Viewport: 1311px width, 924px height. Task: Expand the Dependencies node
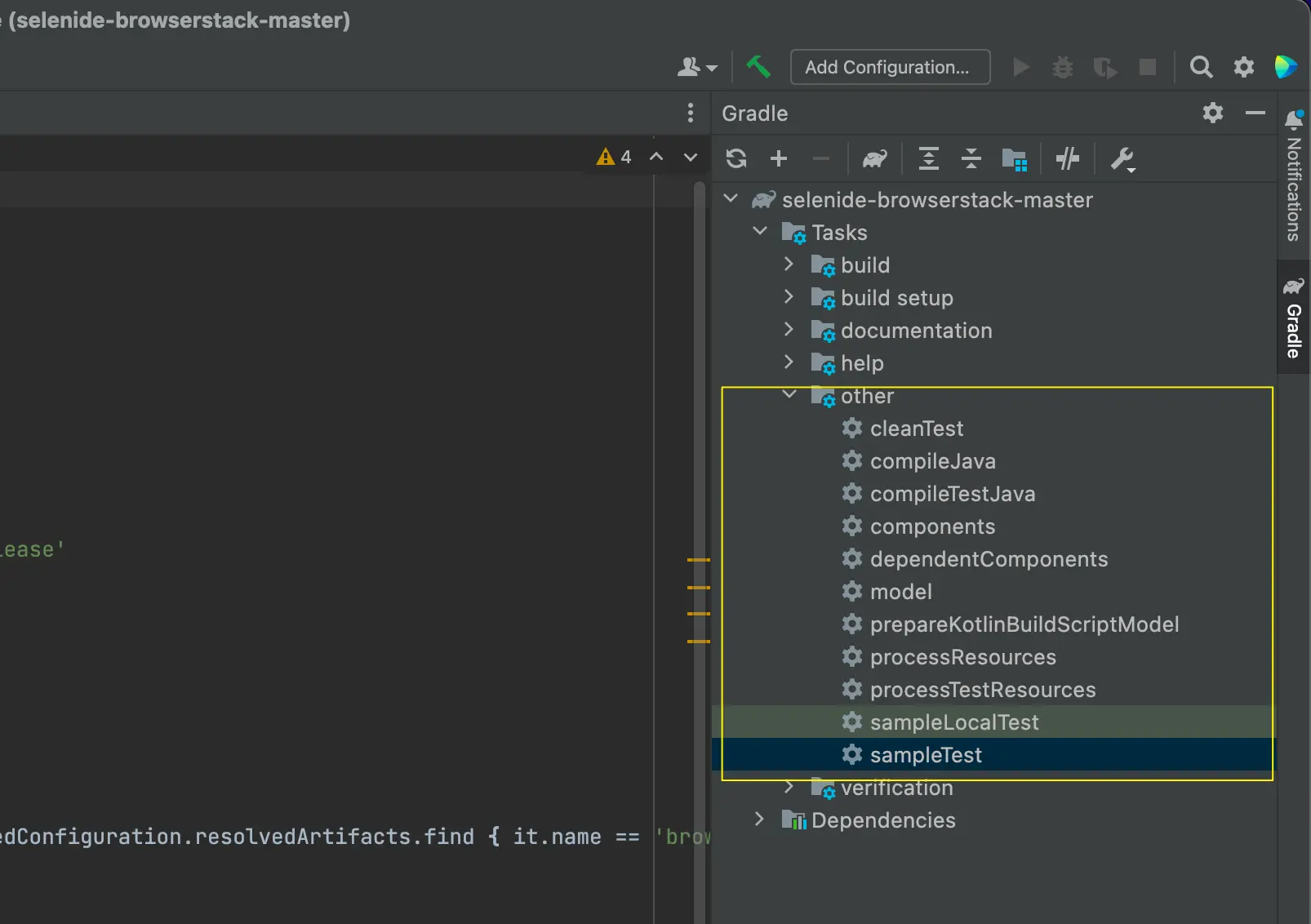759,820
